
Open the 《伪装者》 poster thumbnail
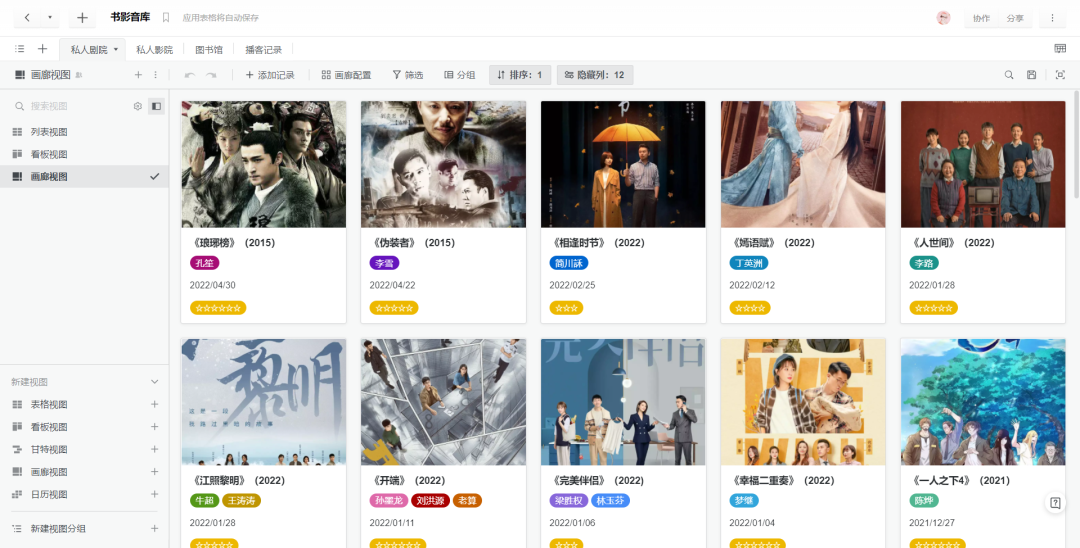coord(444,165)
